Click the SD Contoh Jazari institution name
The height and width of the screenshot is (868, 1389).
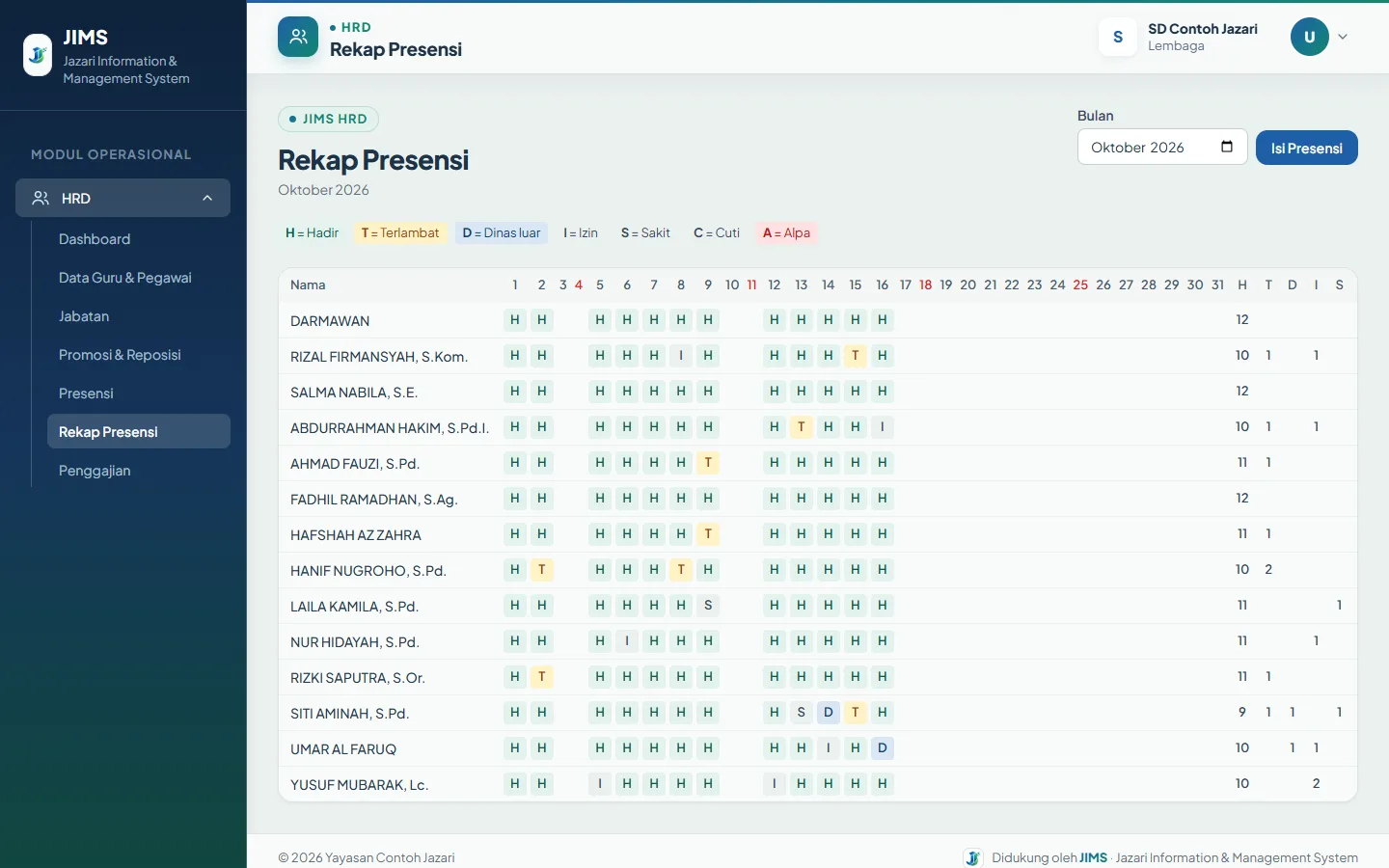(1203, 29)
